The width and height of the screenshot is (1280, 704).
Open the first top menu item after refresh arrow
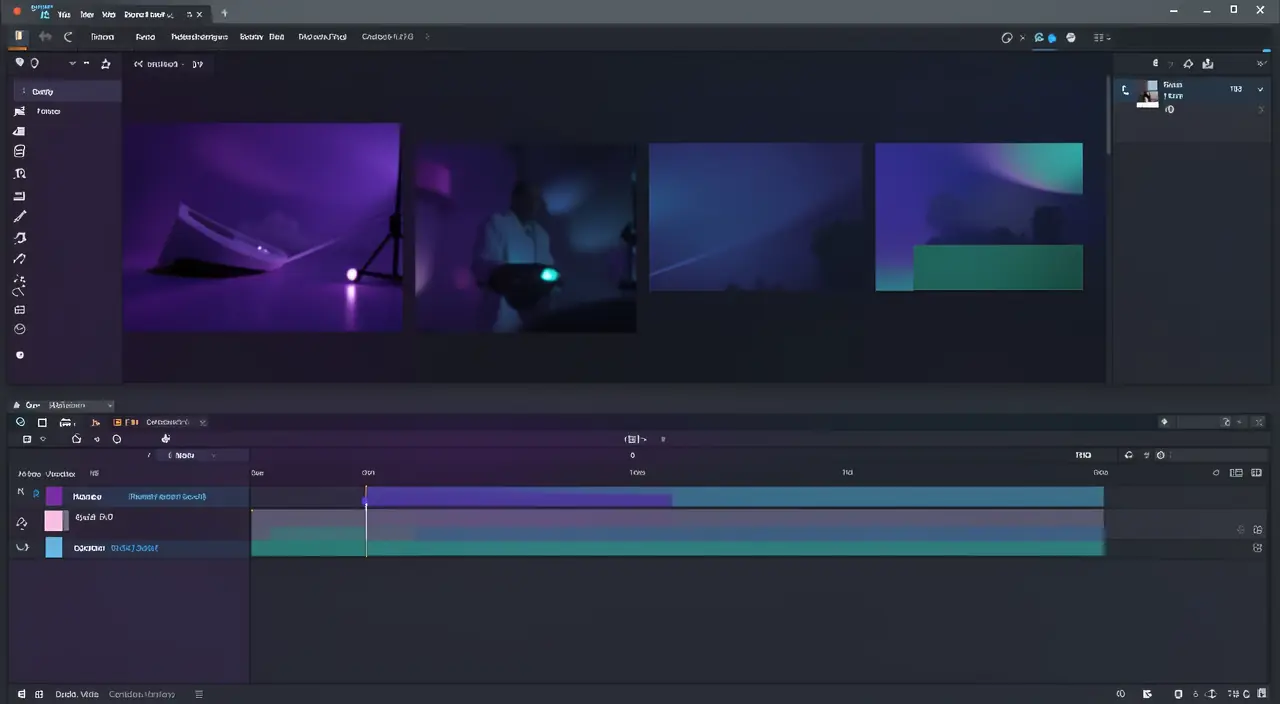click(102, 37)
